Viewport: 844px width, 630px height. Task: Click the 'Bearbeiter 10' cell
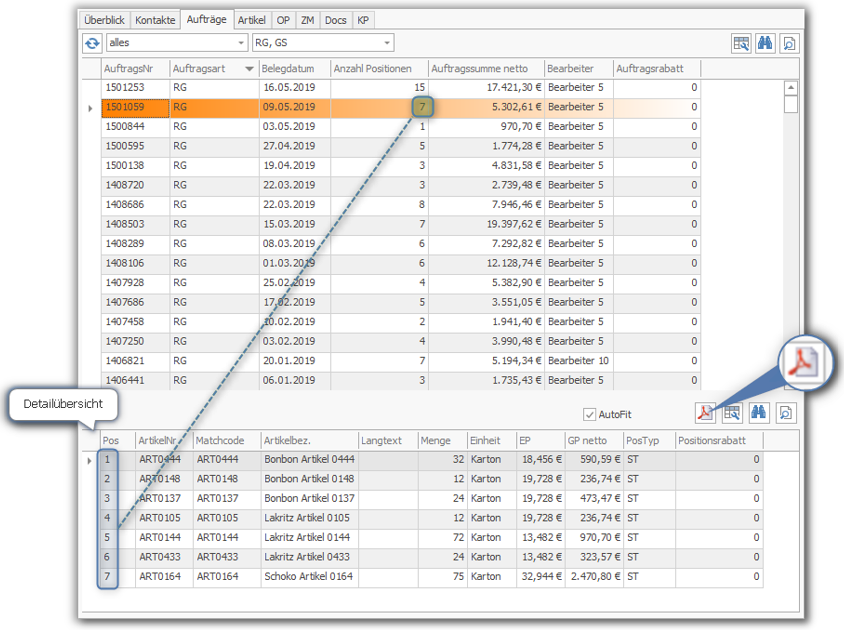(x=579, y=360)
